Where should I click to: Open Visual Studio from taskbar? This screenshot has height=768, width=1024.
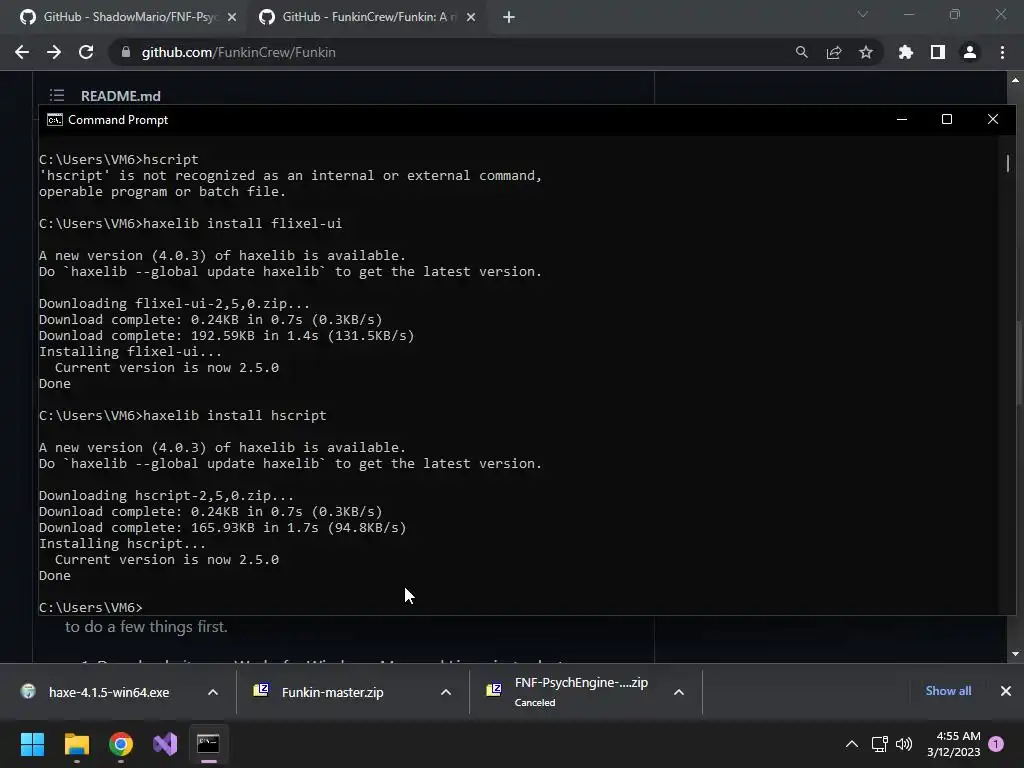click(x=165, y=744)
